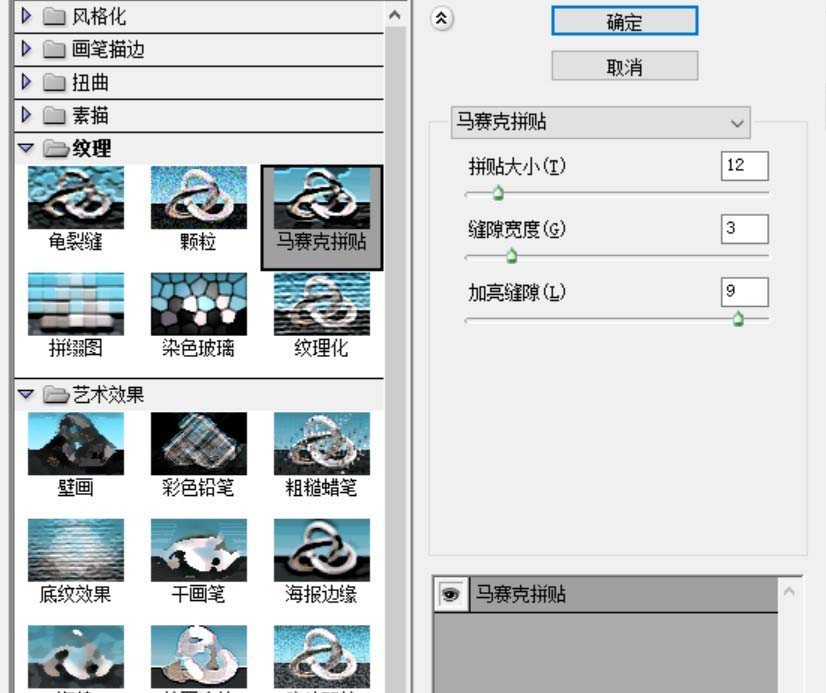Select the 染色玻璃 filter thumbnail

[199, 304]
